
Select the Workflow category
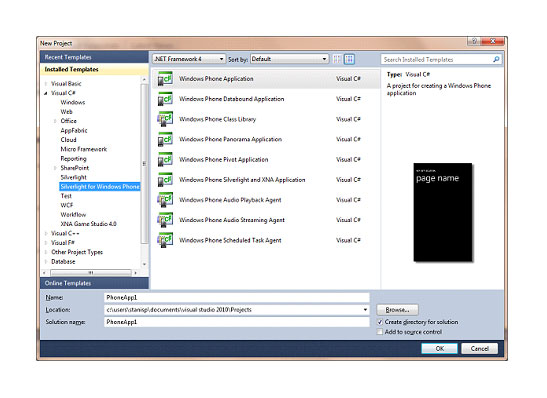point(73,215)
